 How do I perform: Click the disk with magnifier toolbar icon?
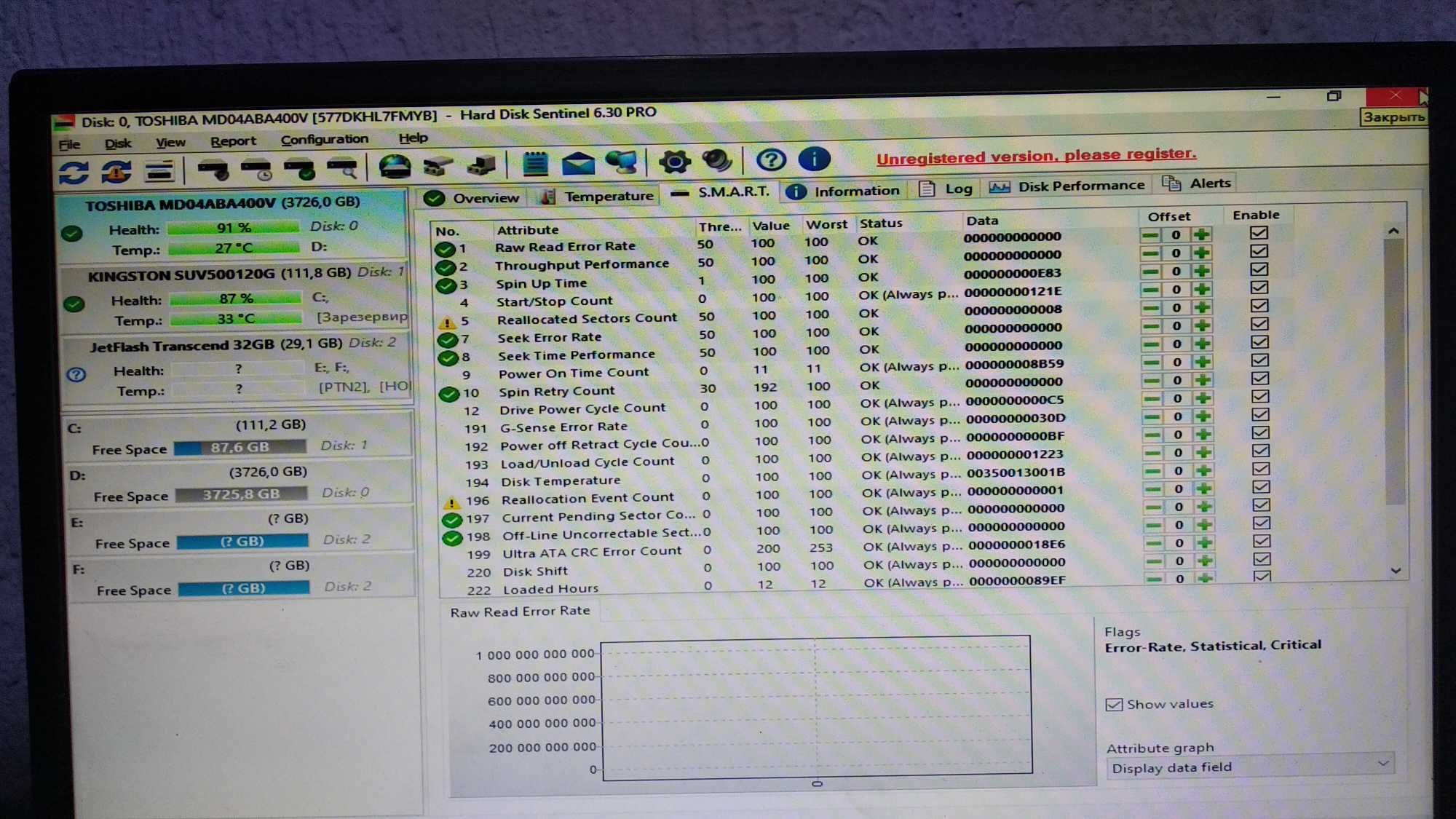tap(342, 168)
